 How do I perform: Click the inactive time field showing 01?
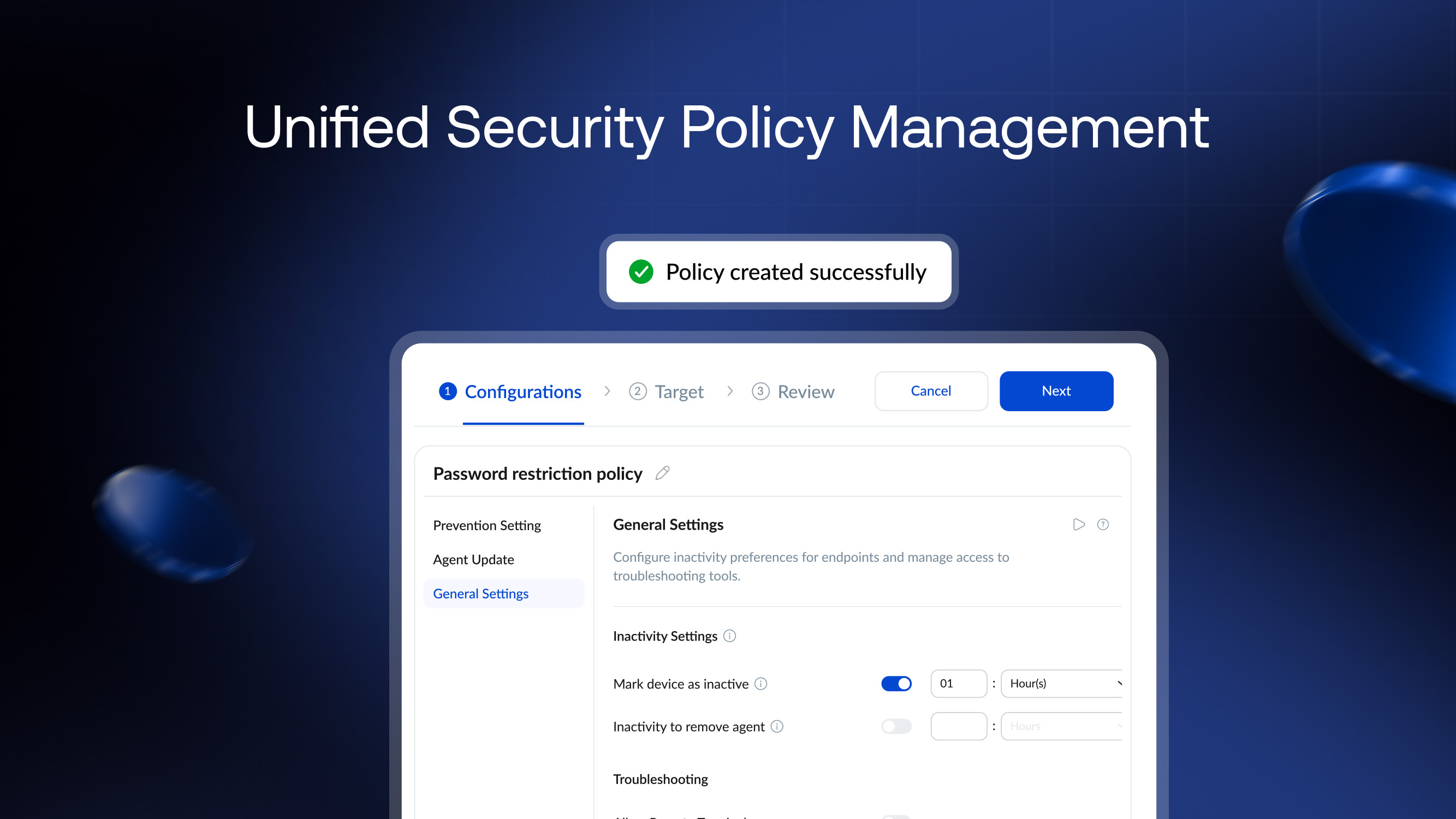click(959, 684)
